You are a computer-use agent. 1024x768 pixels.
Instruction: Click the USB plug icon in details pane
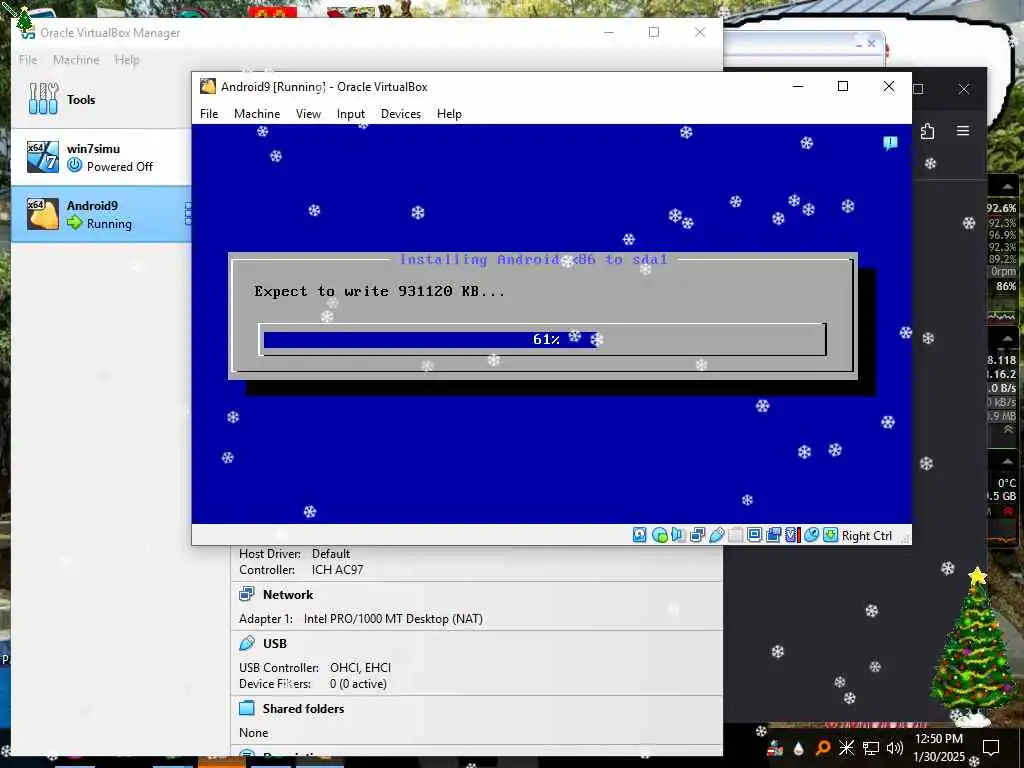pos(247,643)
